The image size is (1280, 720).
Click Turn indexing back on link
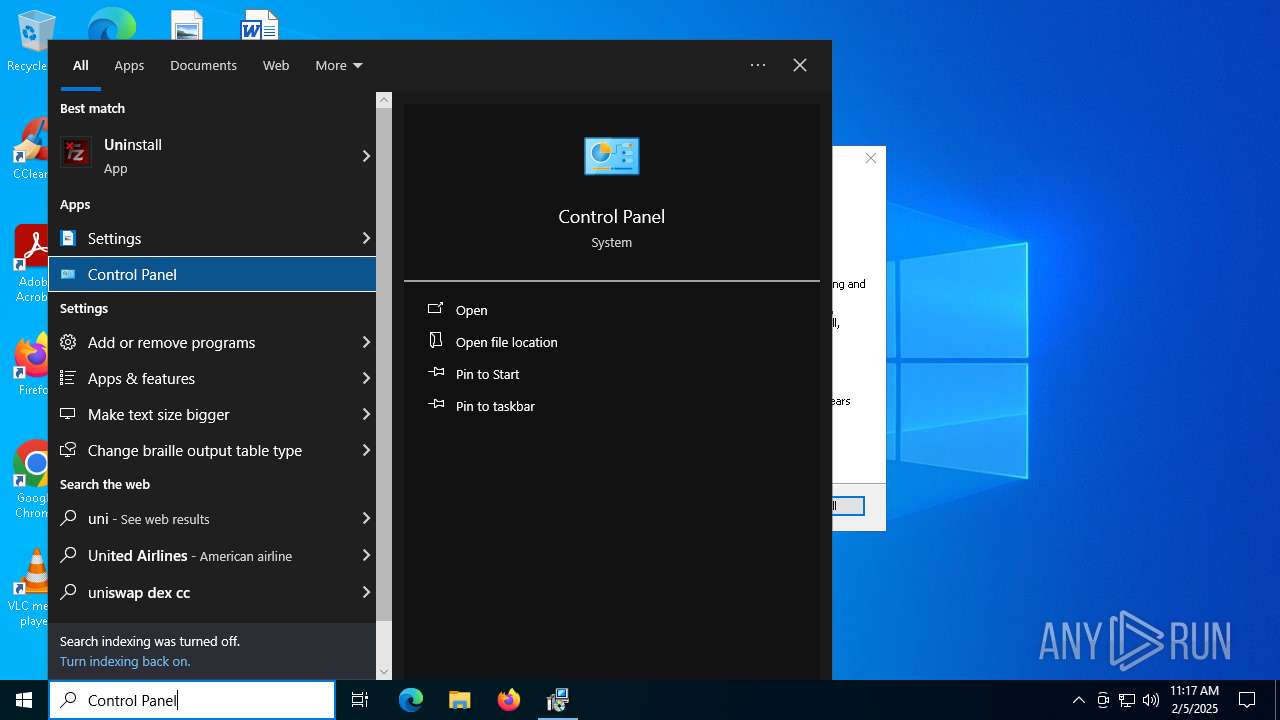click(x=125, y=661)
